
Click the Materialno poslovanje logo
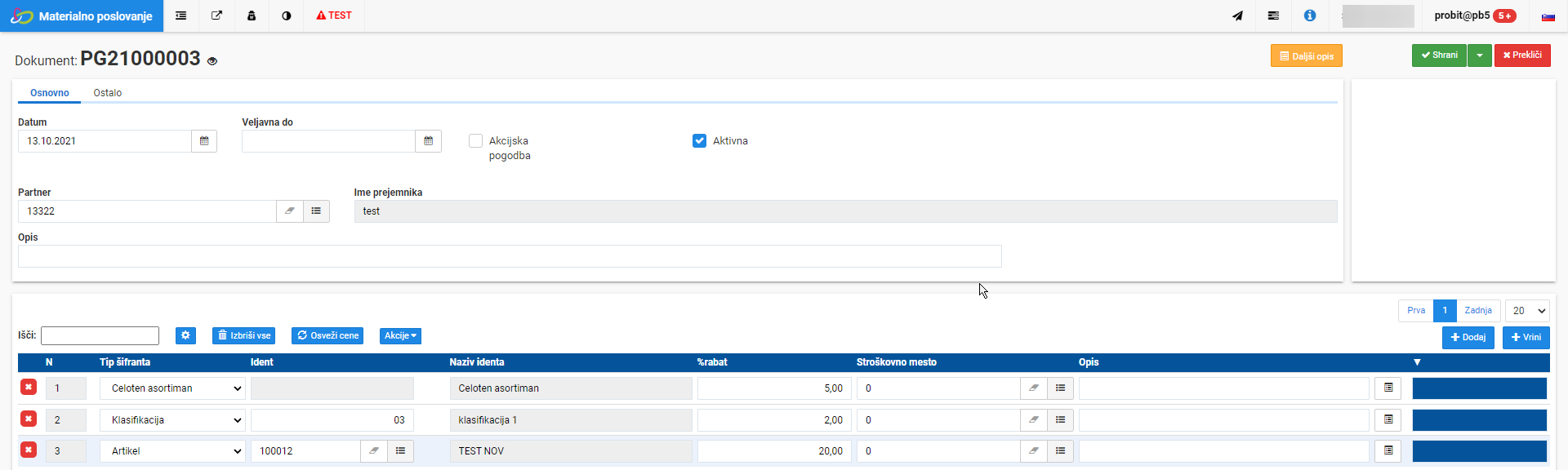tap(82, 16)
